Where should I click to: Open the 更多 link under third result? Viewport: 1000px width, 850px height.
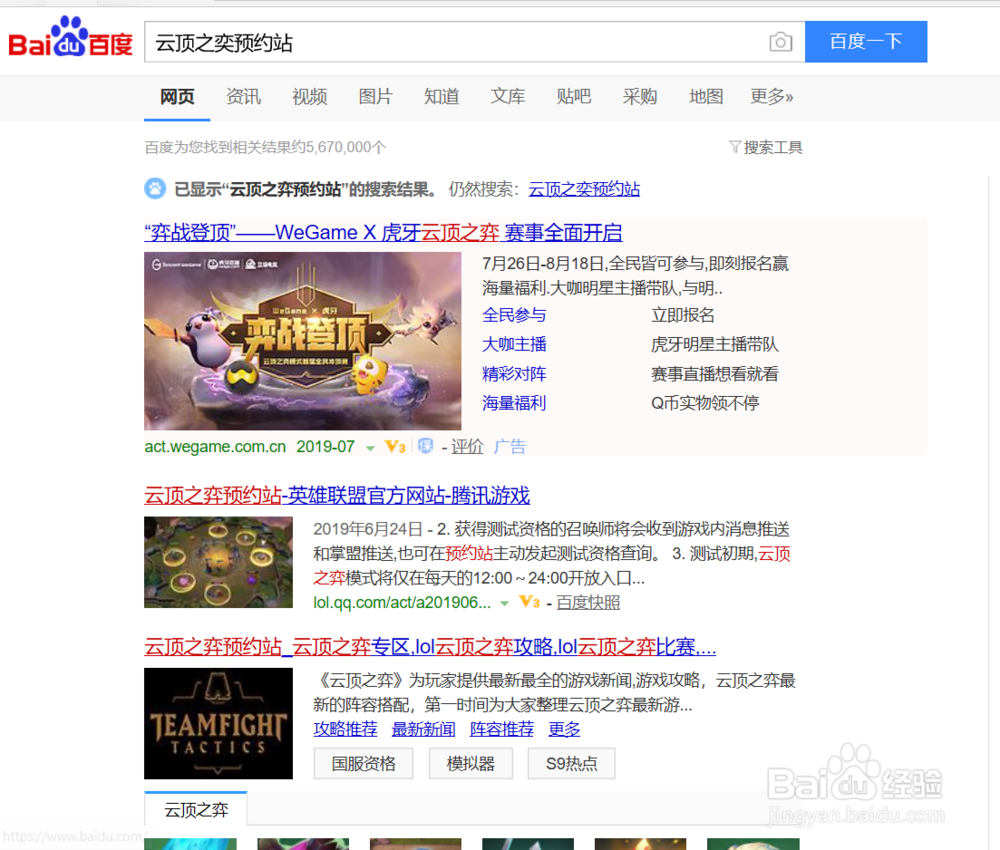564,729
